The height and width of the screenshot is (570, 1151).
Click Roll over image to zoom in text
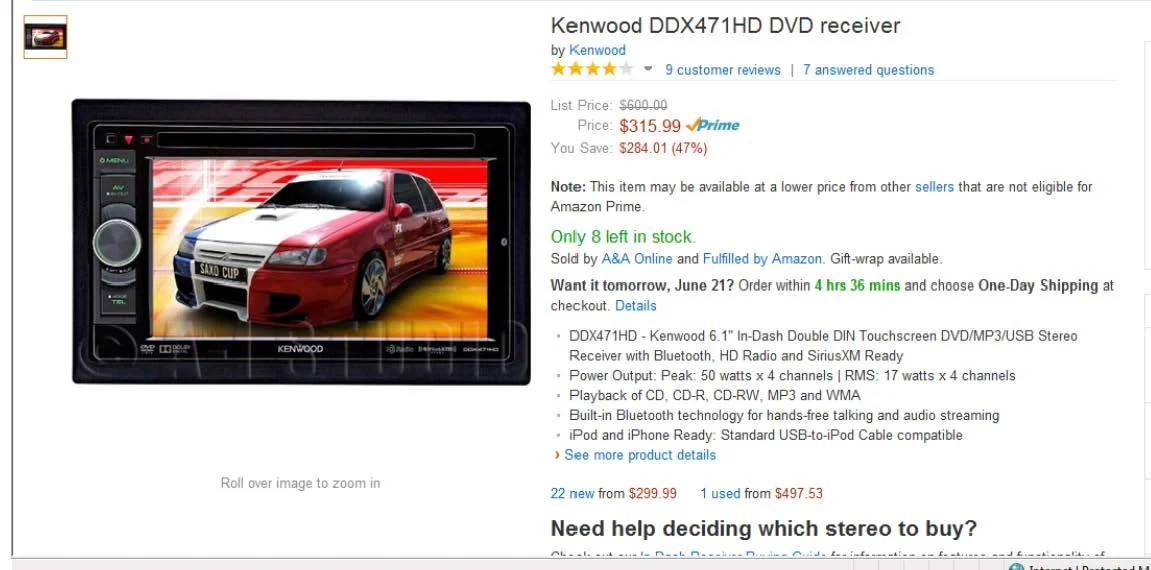coord(300,483)
